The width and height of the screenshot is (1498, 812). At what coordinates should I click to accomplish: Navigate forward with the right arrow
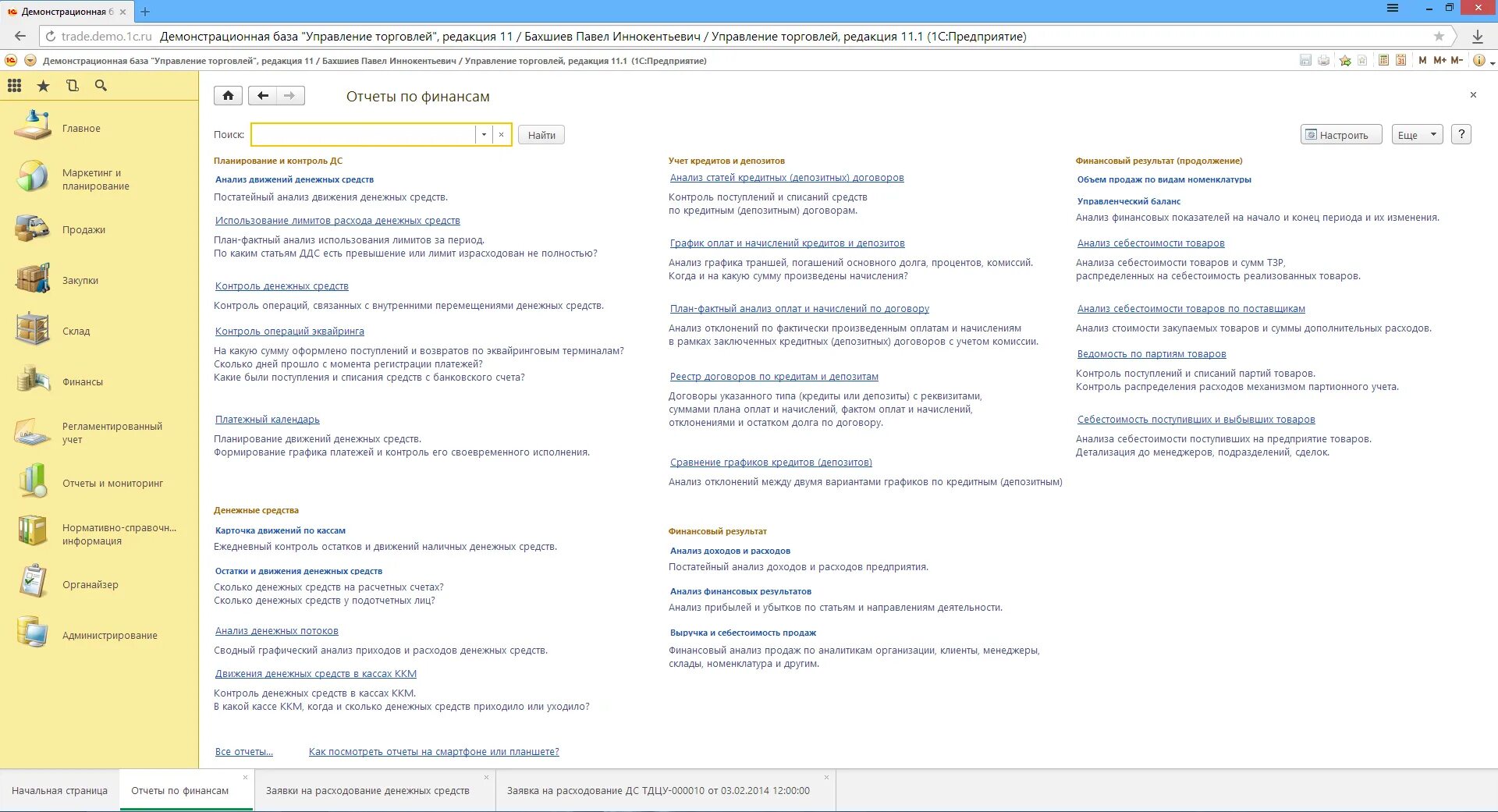click(x=290, y=95)
